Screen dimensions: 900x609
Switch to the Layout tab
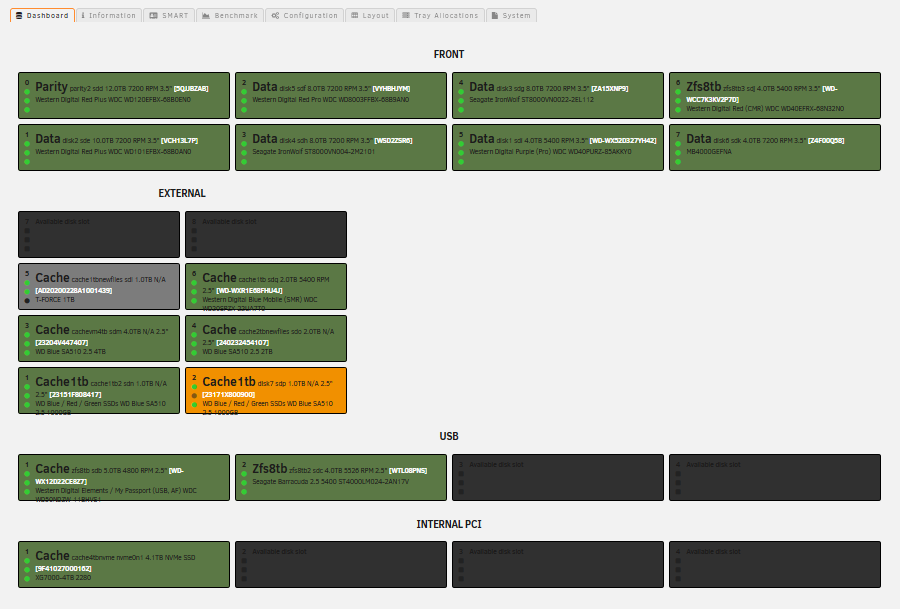coord(370,15)
